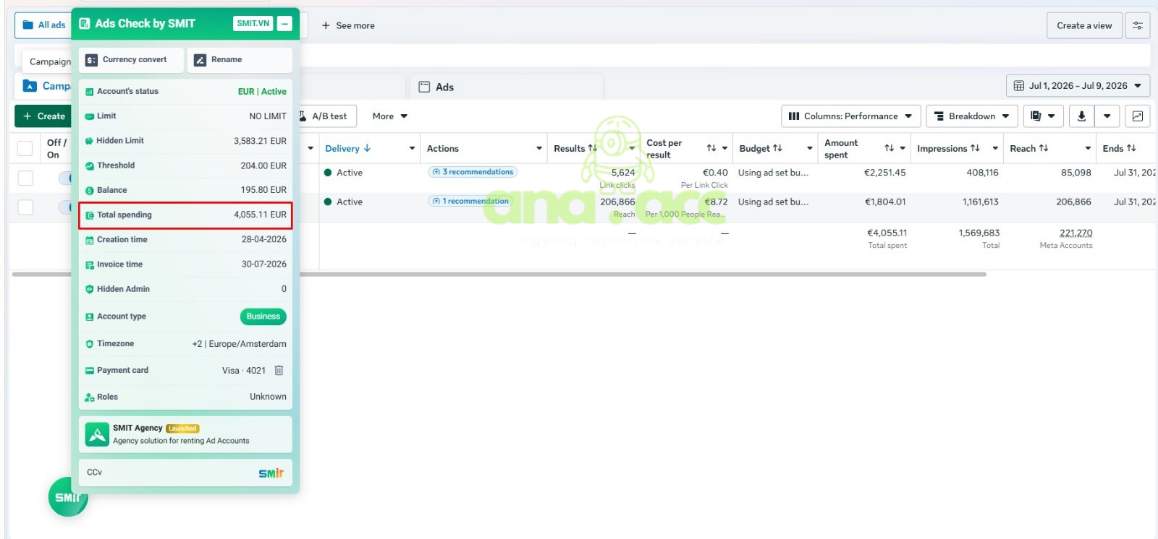Click the Ads Check logo icon in header
The image size is (1158, 539).
85,24
